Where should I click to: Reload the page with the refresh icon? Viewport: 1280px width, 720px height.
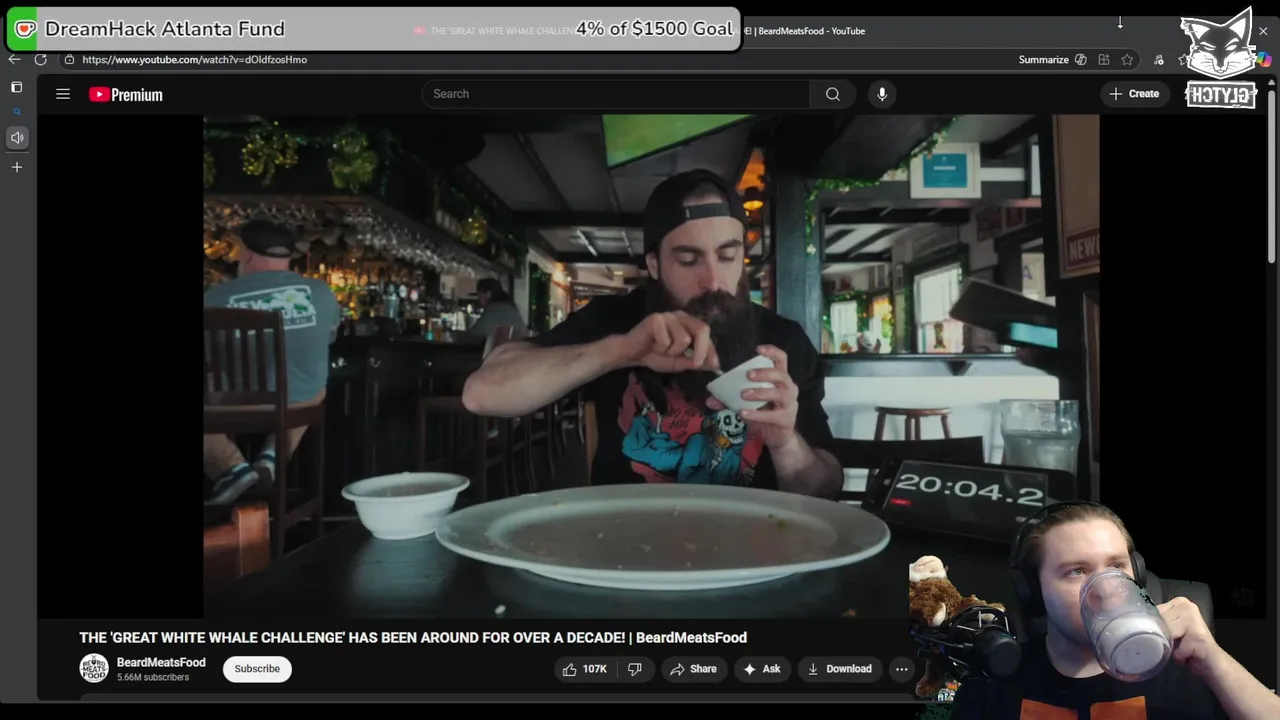pos(40,59)
